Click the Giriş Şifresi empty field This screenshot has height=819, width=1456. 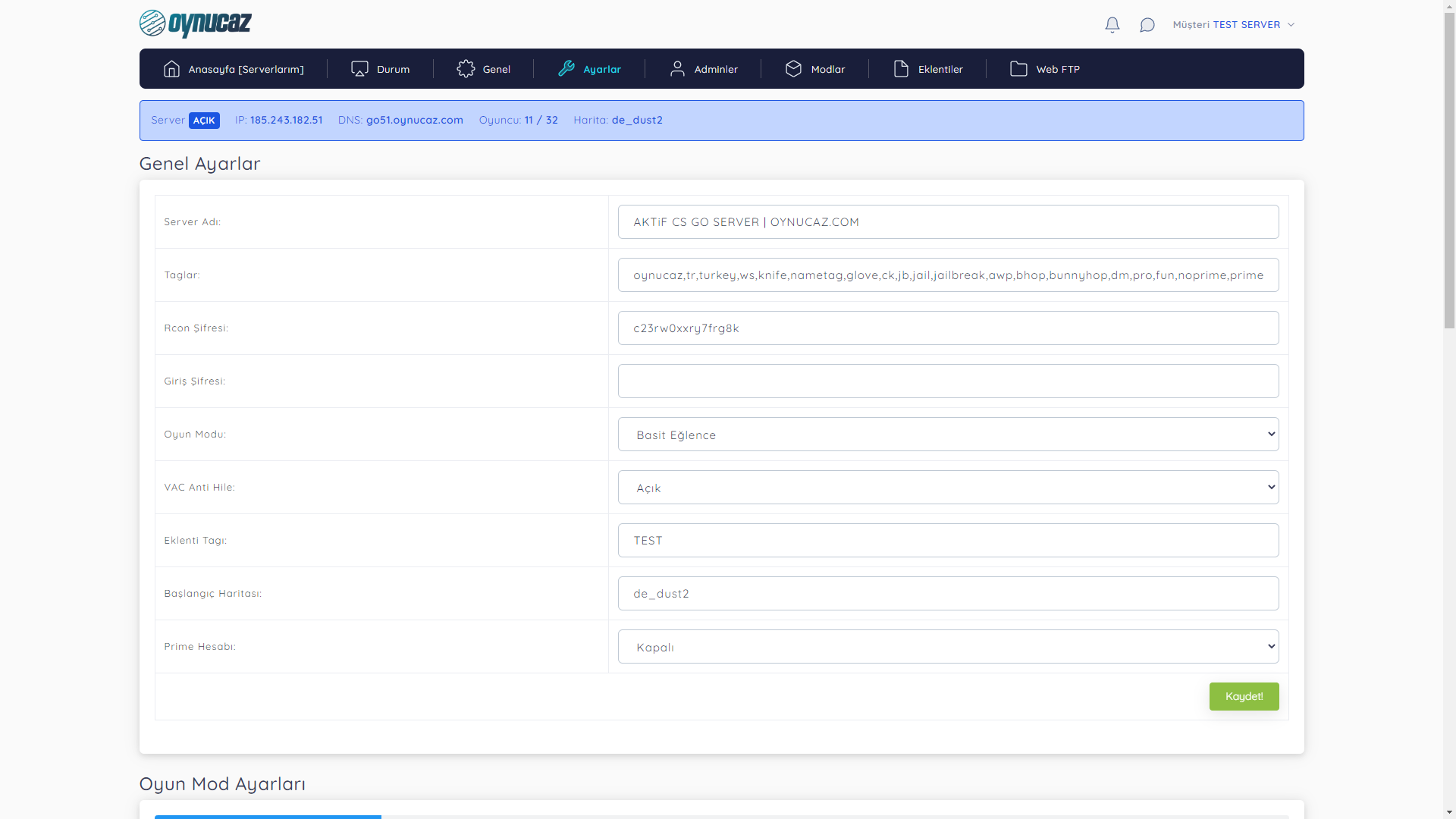[x=948, y=381]
